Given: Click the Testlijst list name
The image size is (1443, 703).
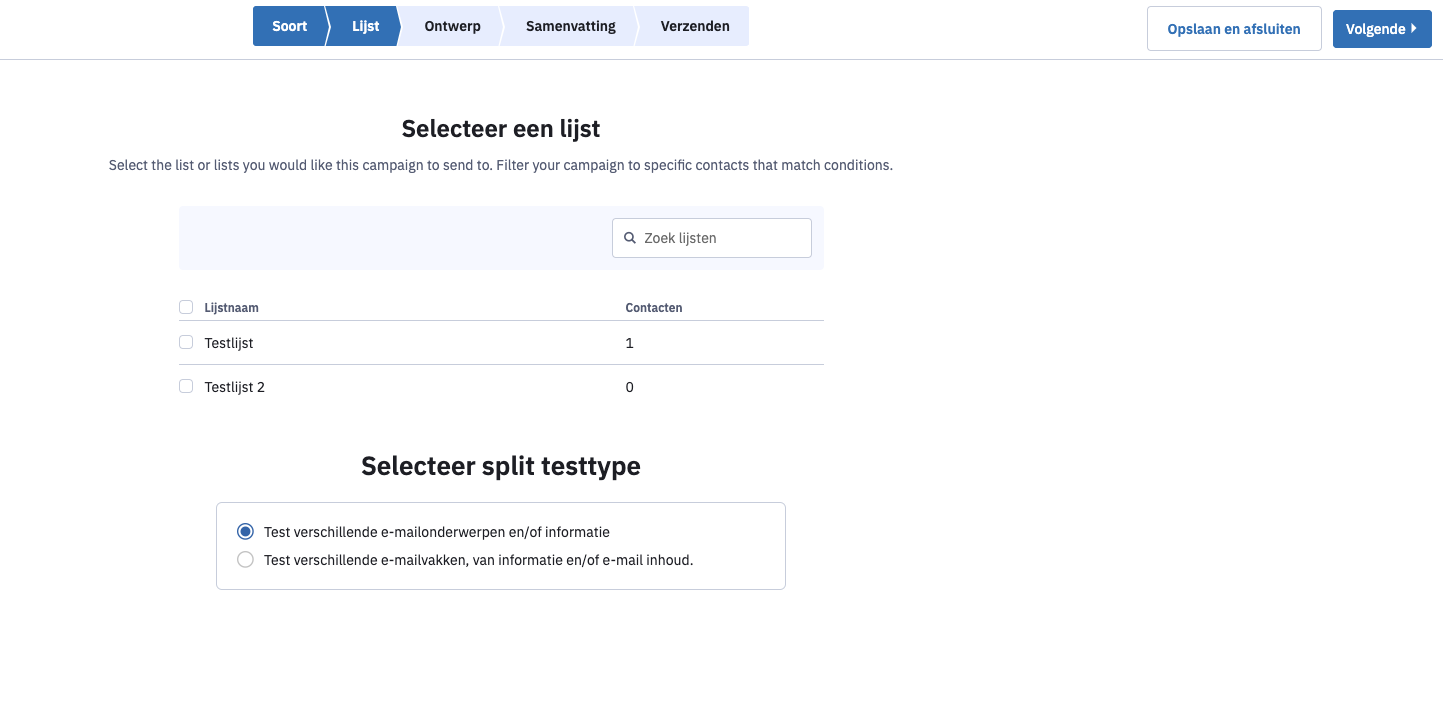Looking at the screenshot, I should point(229,343).
